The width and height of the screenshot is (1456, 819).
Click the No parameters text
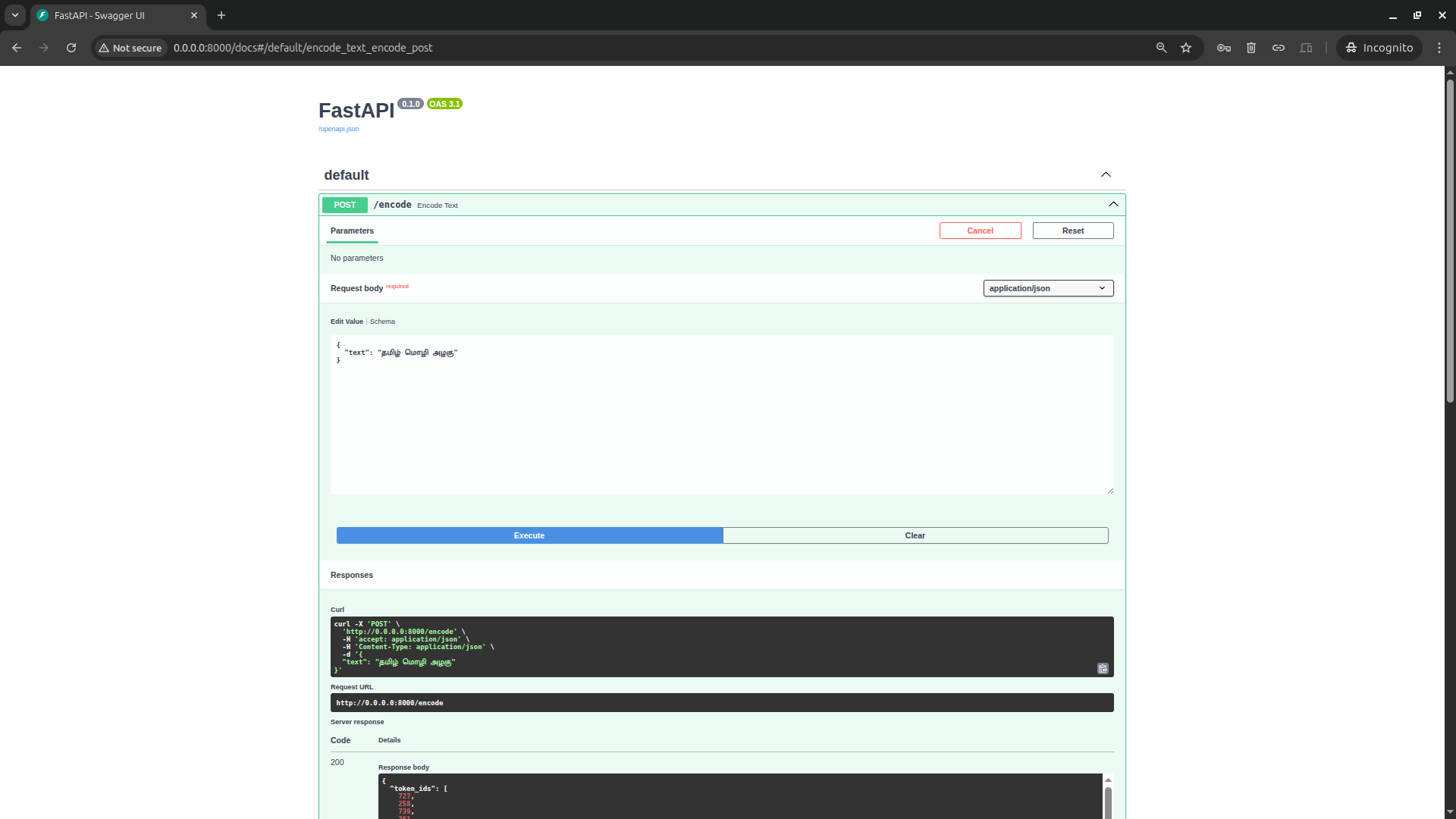click(x=357, y=259)
